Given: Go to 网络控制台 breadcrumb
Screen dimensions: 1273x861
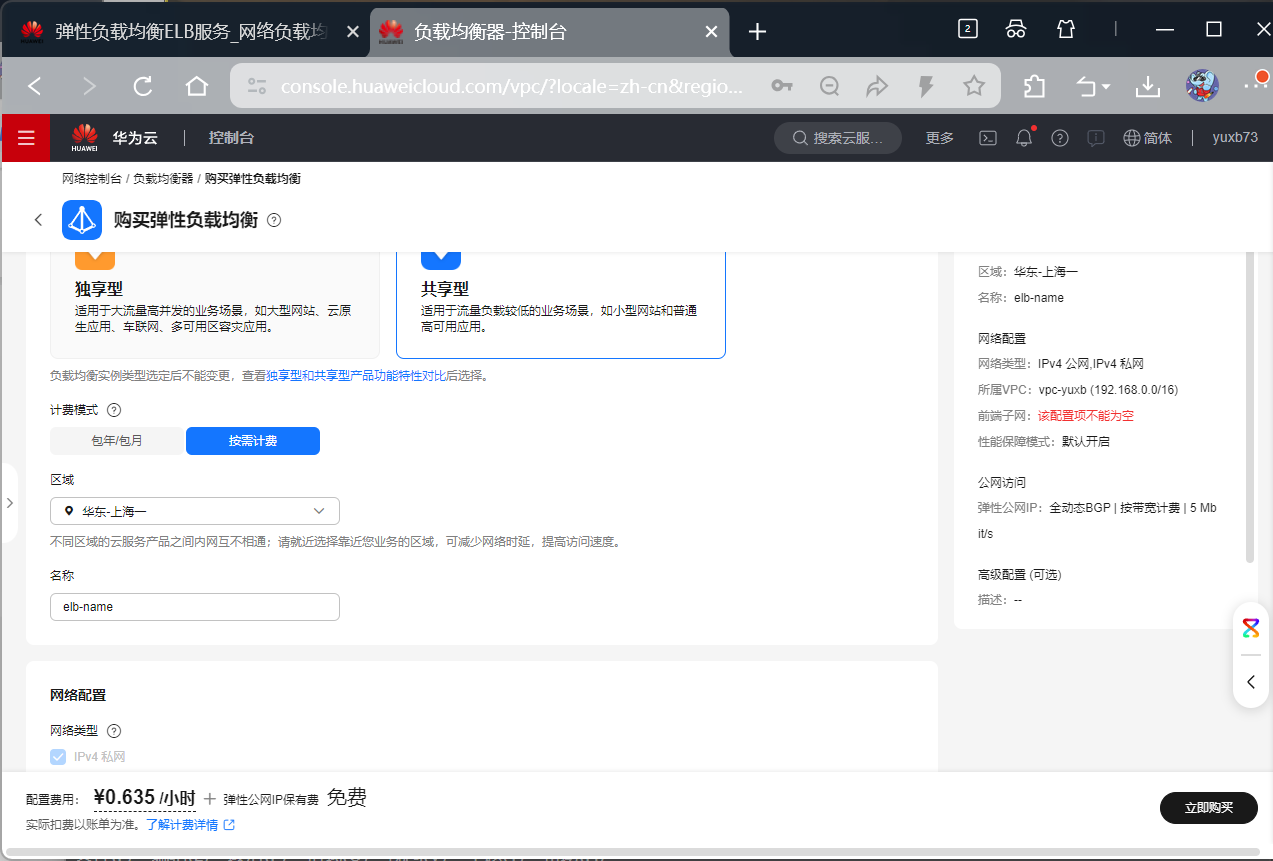Looking at the screenshot, I should click(92, 178).
